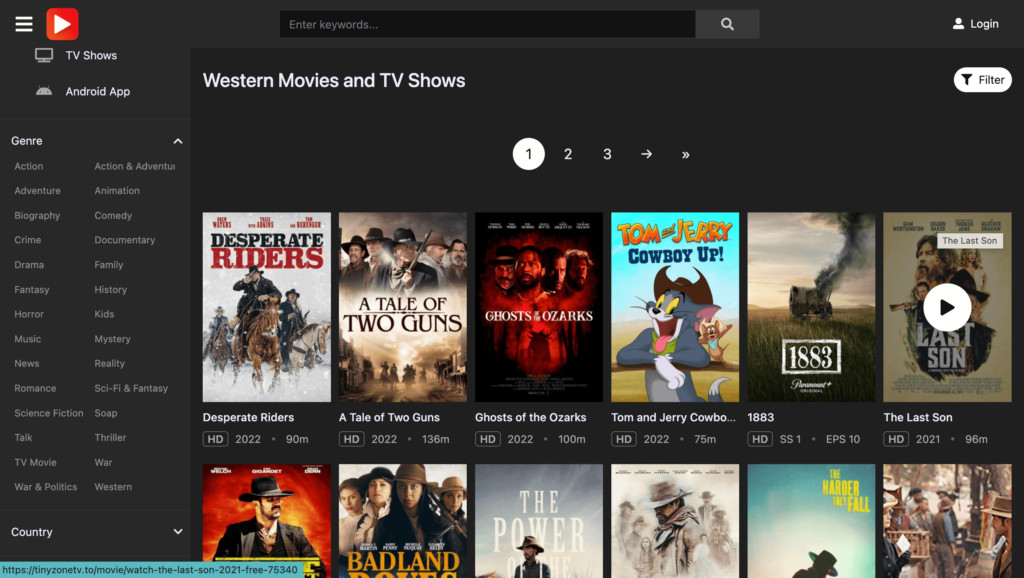Screen dimensions: 1024x578
Task: Select the War & Politics genre
Action: (46, 487)
